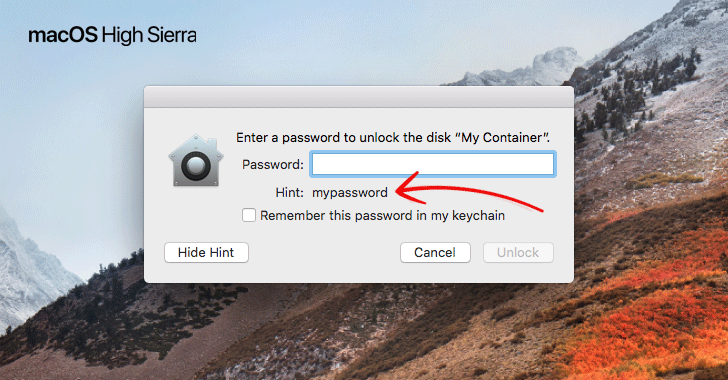Image resolution: width=728 pixels, height=380 pixels.
Task: Click the empty dialog area below the vault icon
Action: (x=195, y=214)
